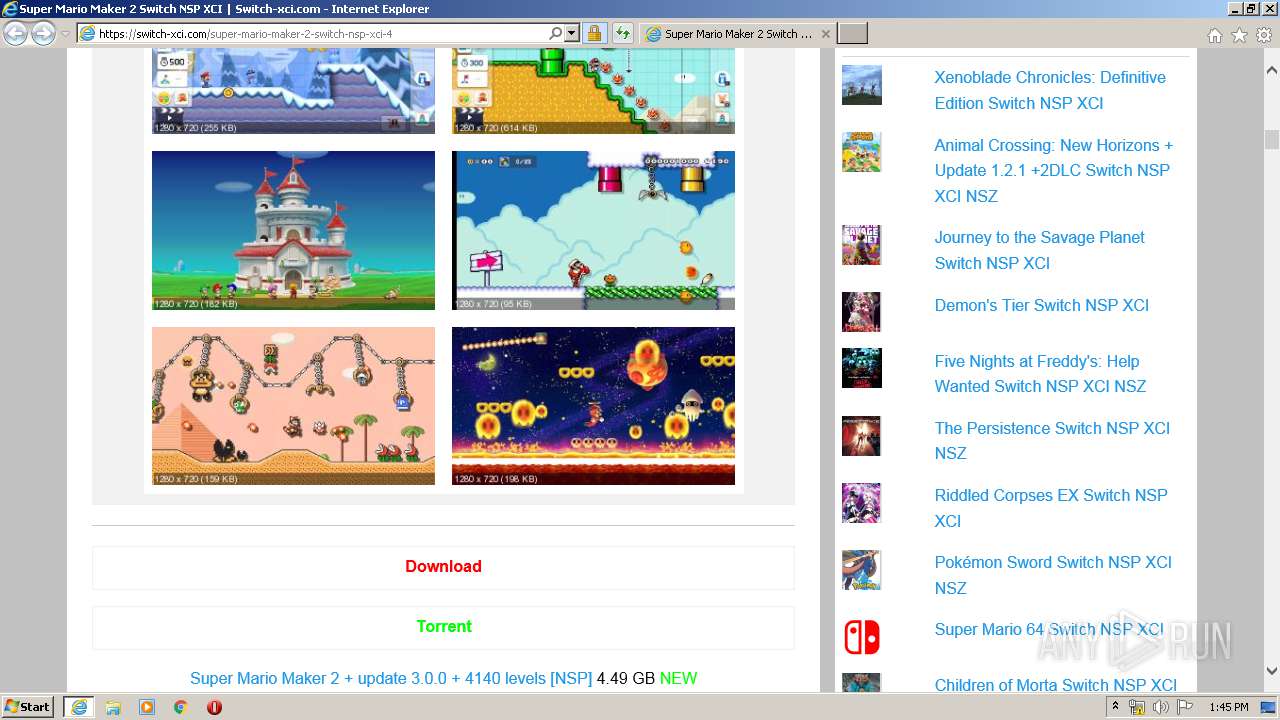Open Journey to the Savage Planet link
The height and width of the screenshot is (720, 1280).
pos(1039,250)
